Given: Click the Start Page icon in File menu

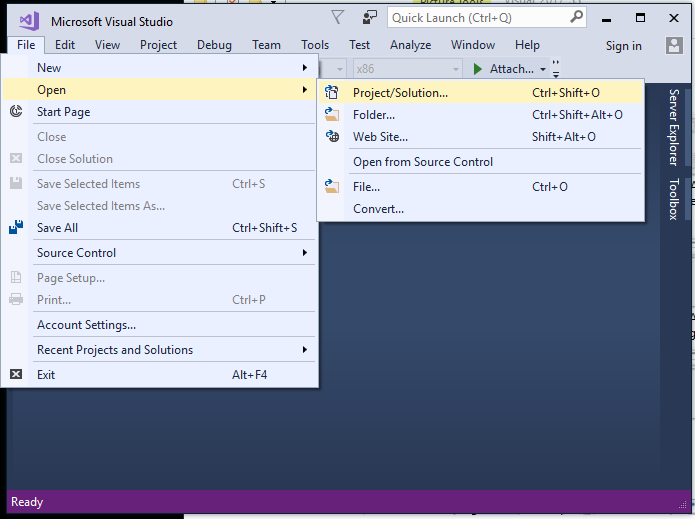Looking at the screenshot, I should (x=16, y=111).
